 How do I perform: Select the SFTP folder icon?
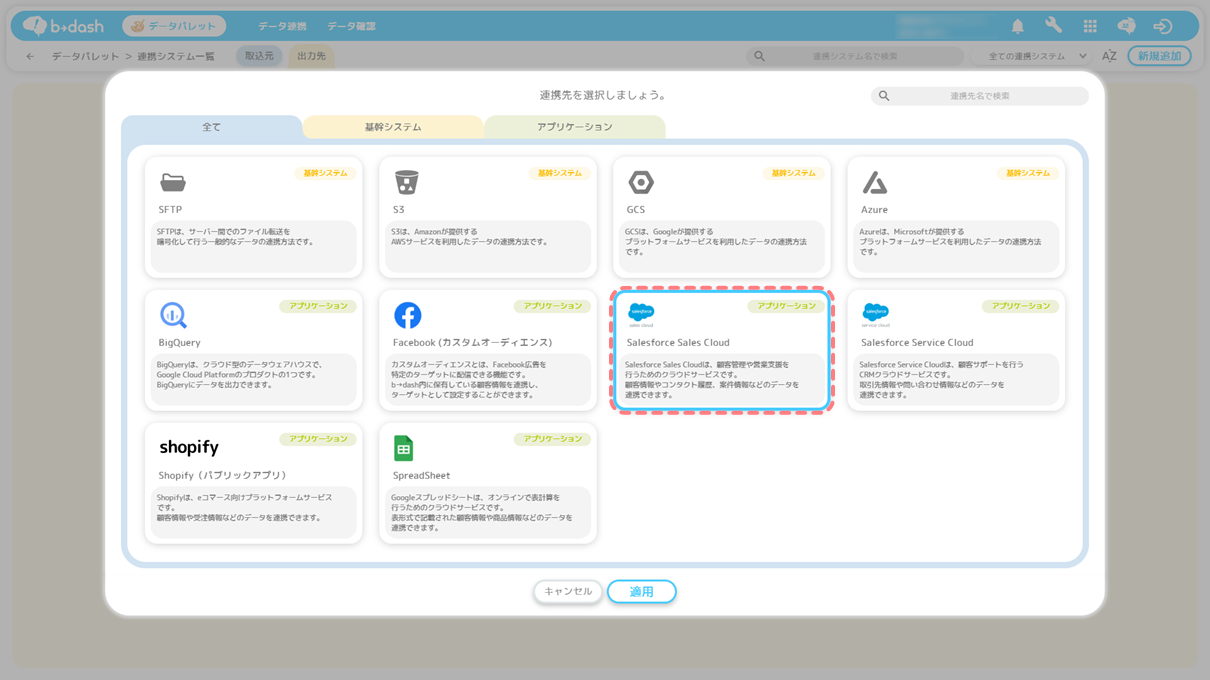(173, 182)
